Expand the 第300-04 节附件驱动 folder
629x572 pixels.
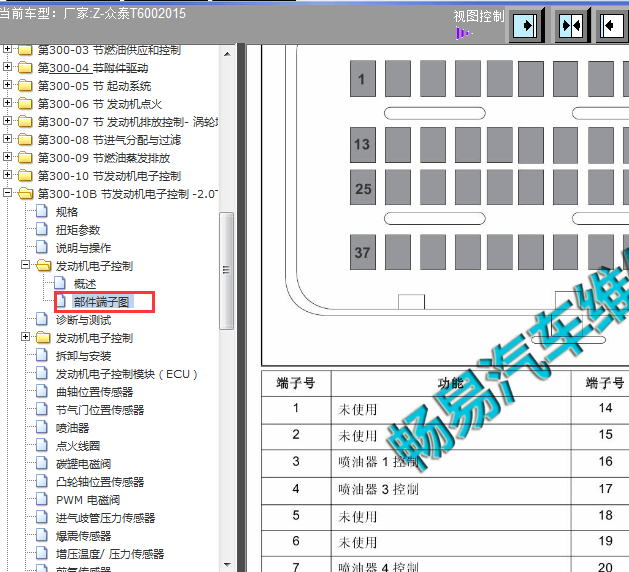pos(7,67)
